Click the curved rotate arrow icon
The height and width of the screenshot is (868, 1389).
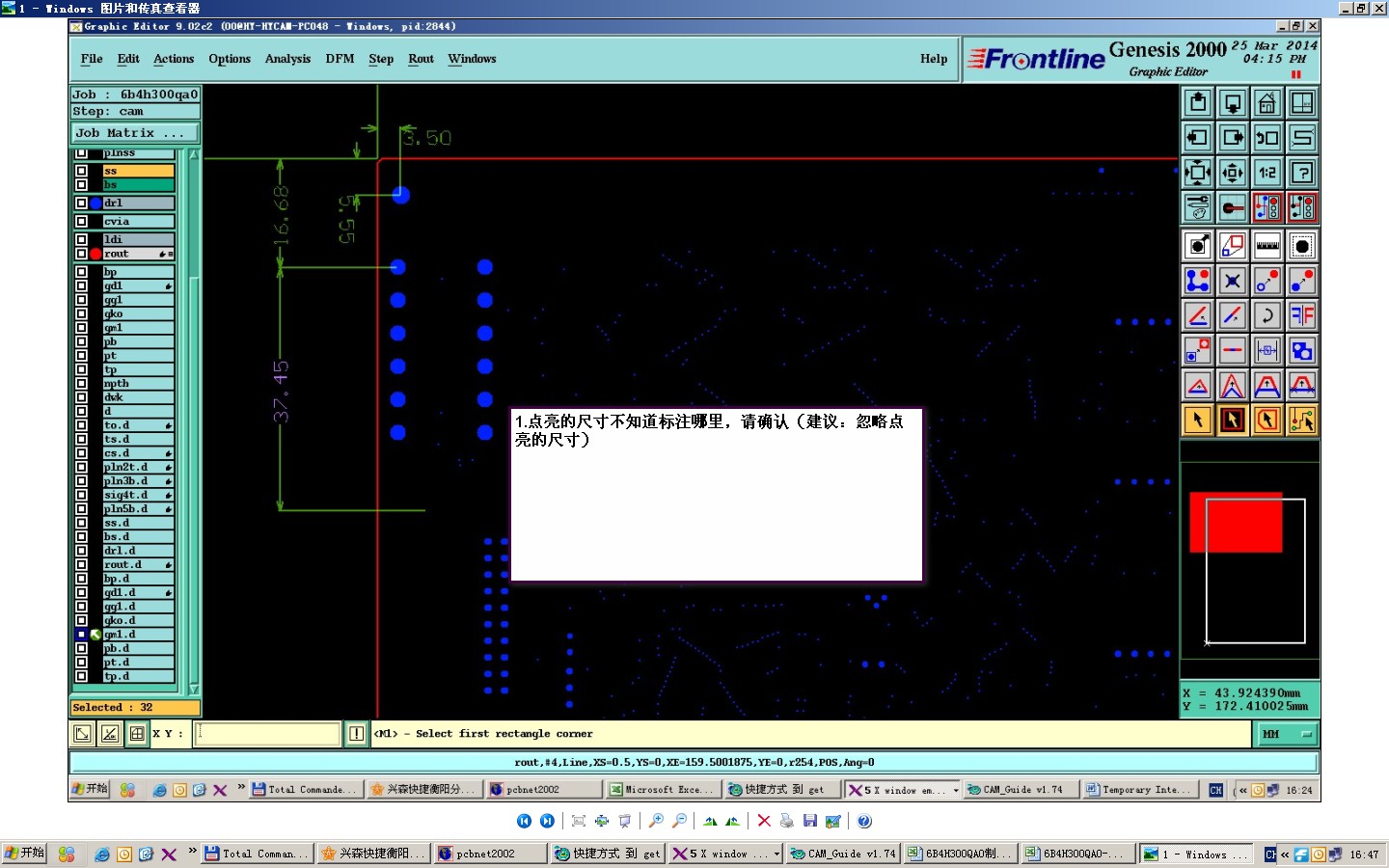(1266, 315)
